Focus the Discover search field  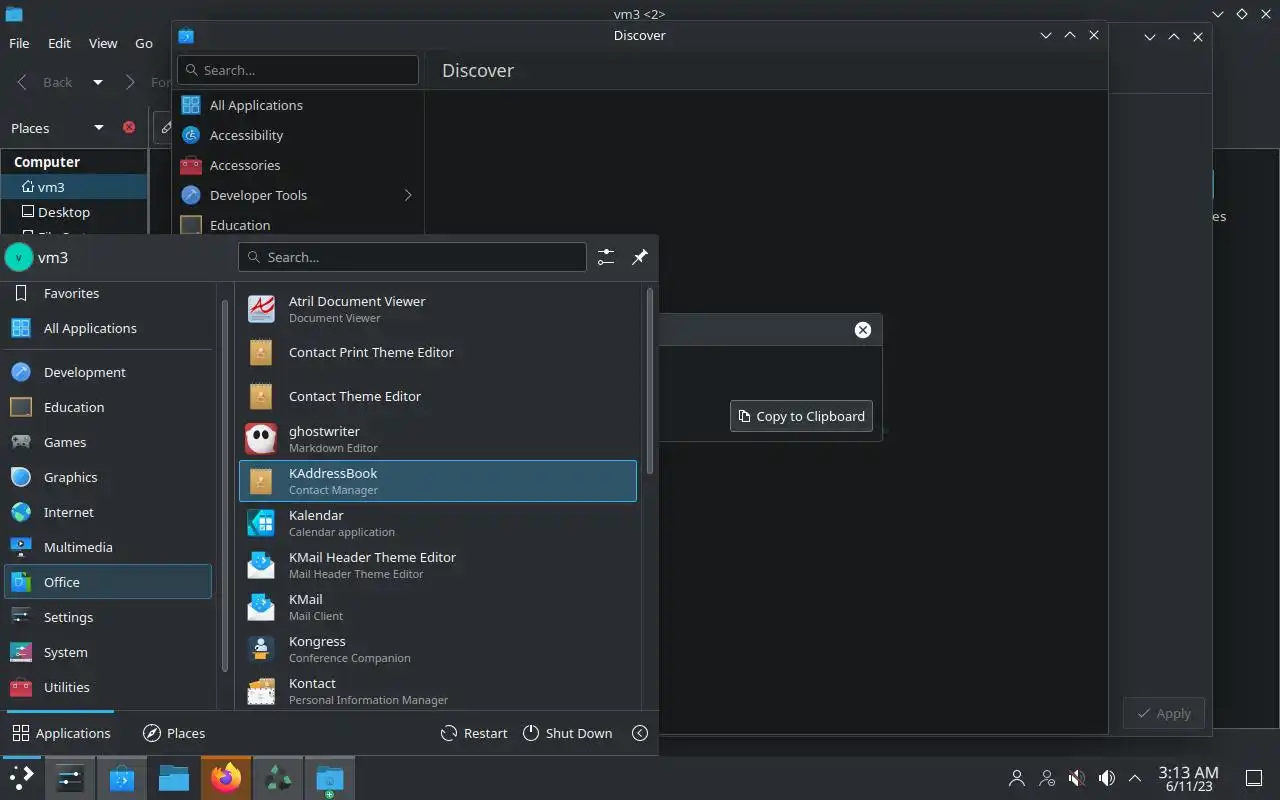298,70
